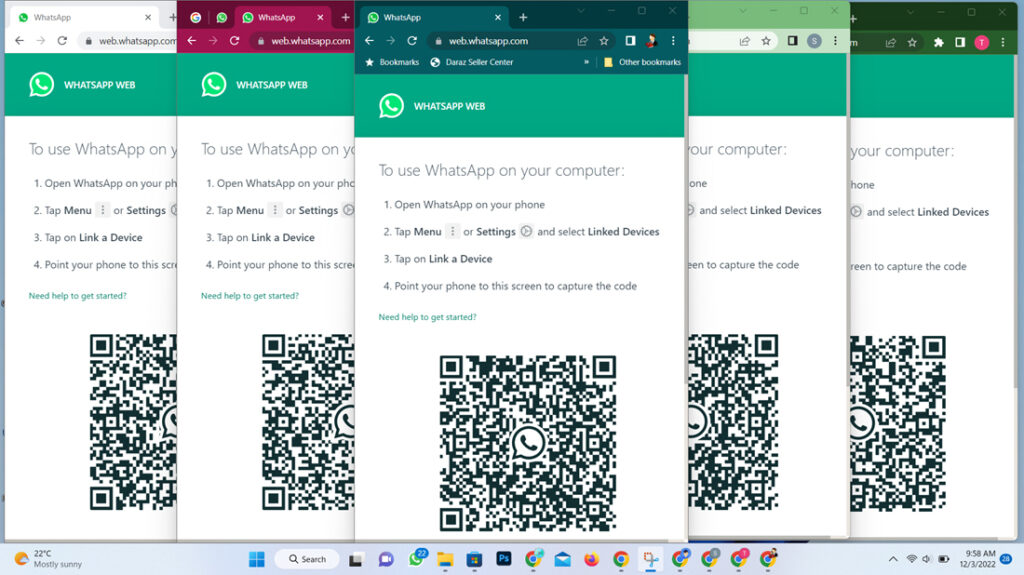Screen dimensions: 1024x575
Task: Open the share icon in the front window address bar
Action: click(583, 41)
